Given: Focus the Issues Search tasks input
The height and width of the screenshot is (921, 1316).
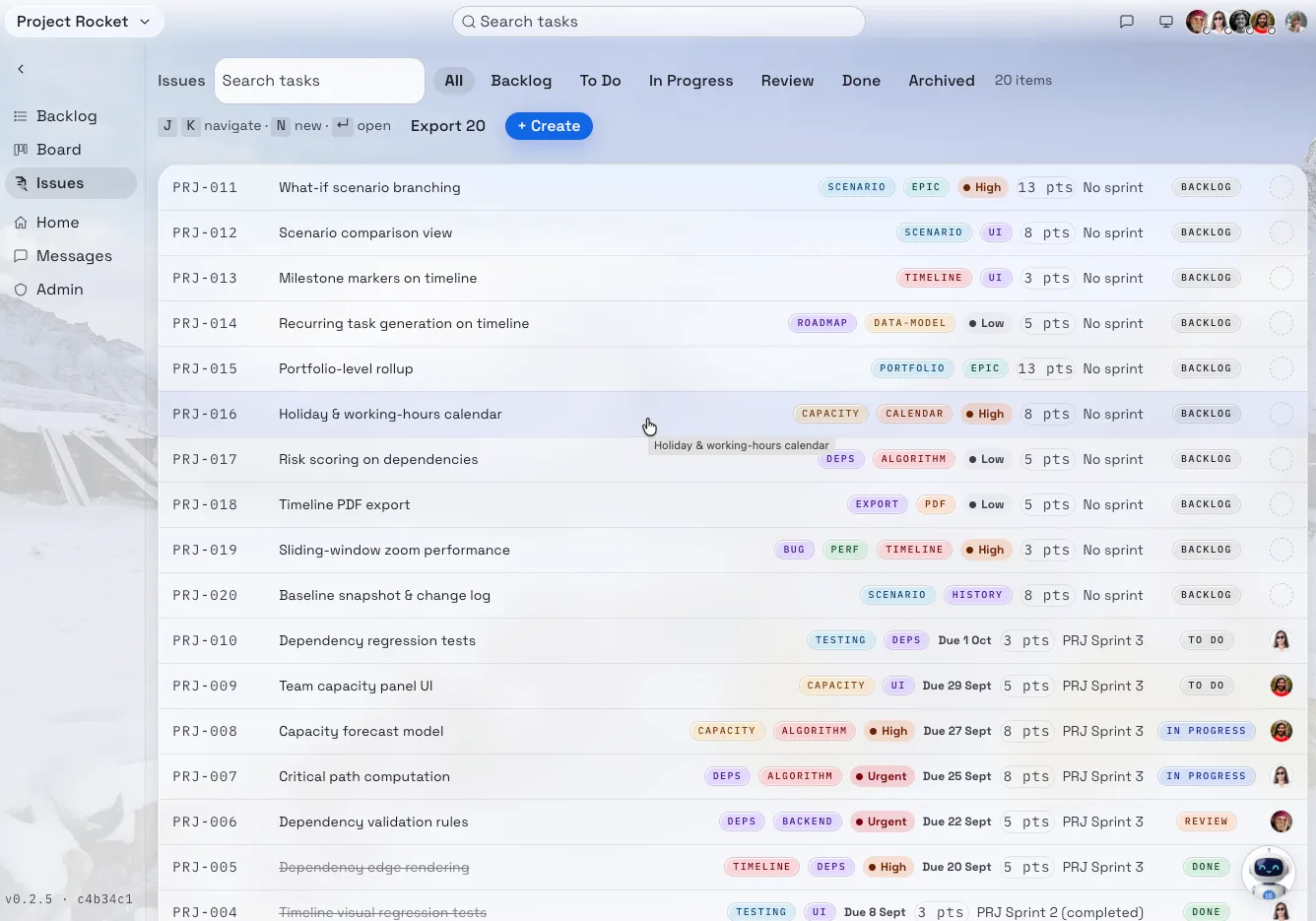Looking at the screenshot, I should pos(319,81).
